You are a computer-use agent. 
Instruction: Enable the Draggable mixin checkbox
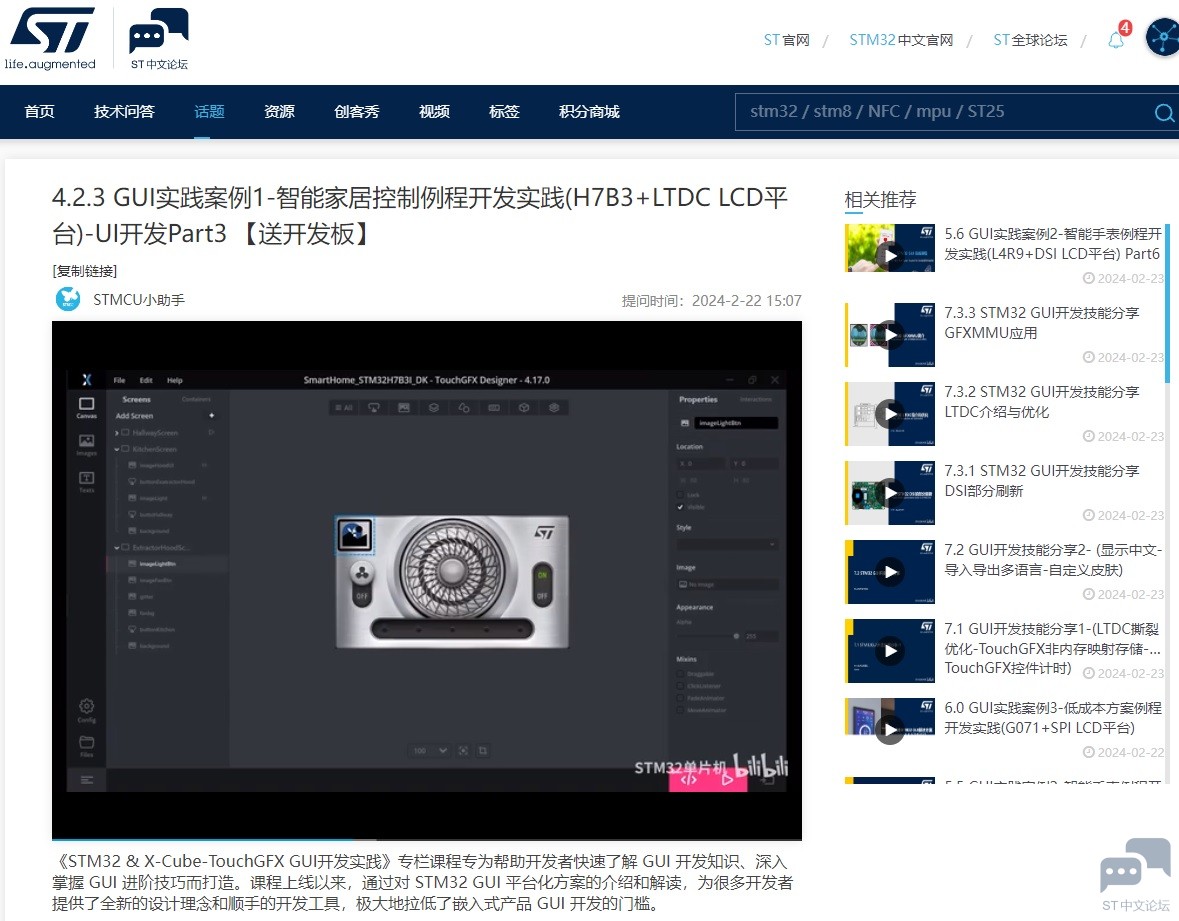(x=680, y=674)
